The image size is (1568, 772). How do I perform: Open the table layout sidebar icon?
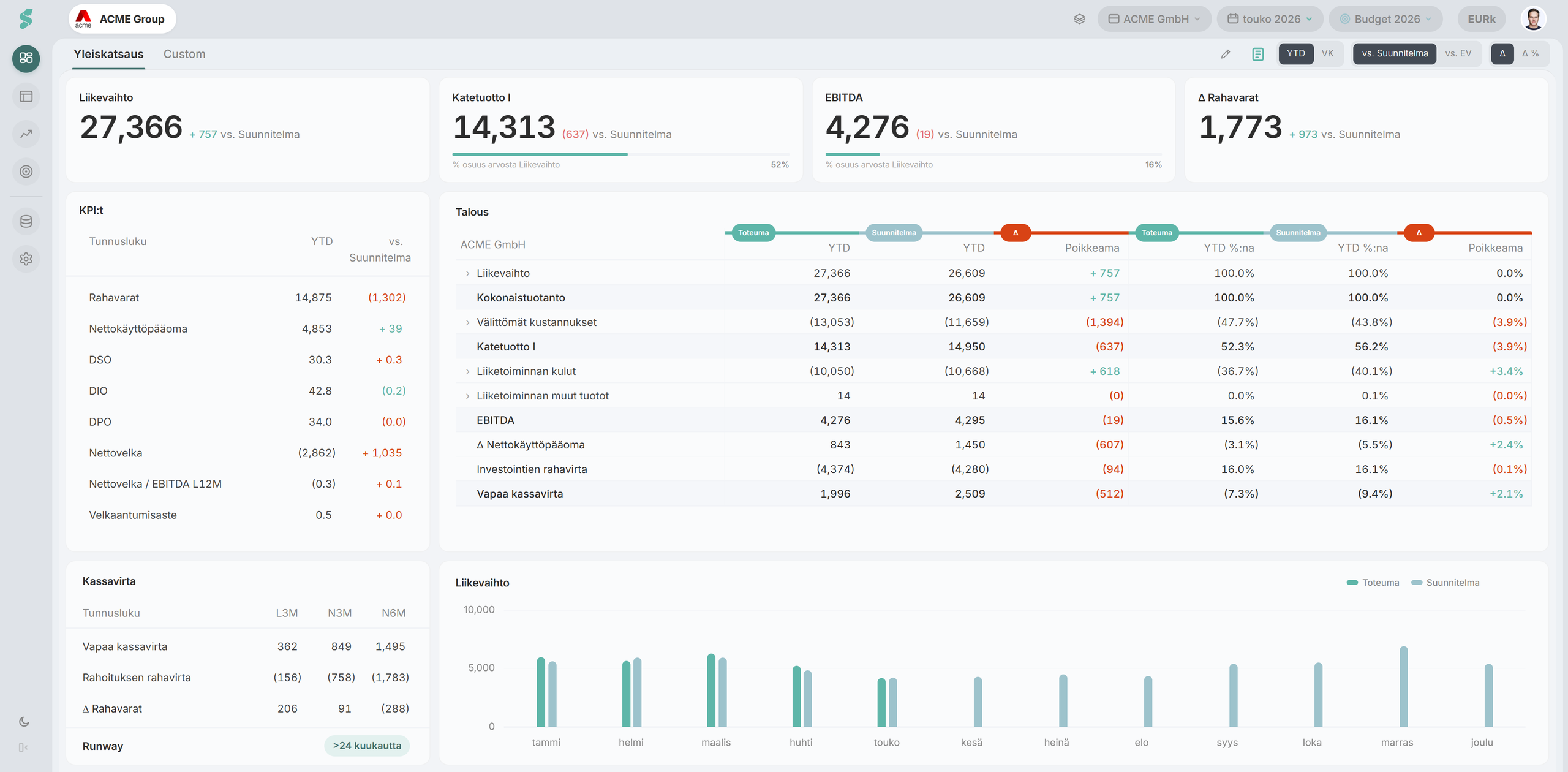point(26,96)
